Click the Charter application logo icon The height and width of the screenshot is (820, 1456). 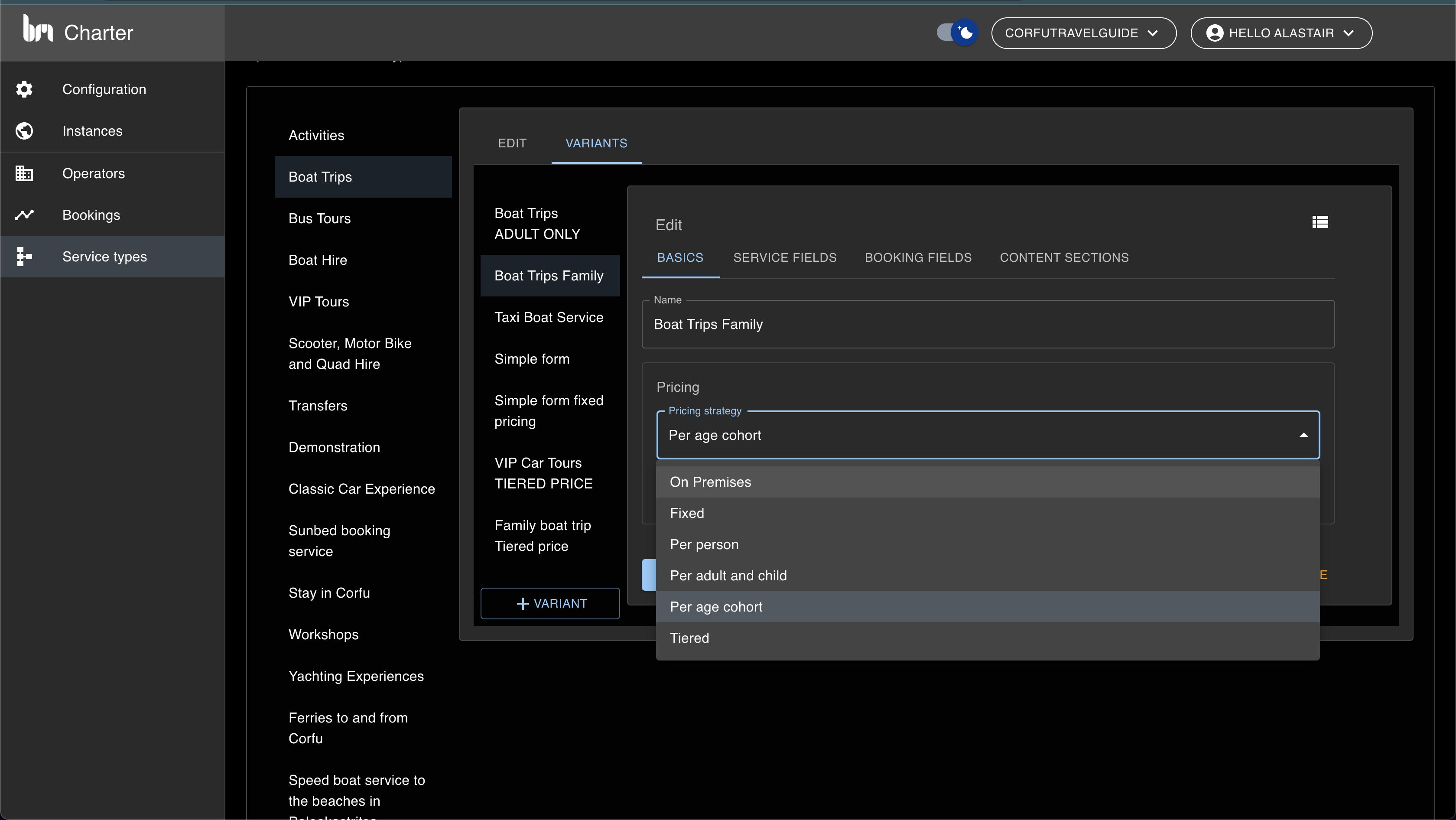point(35,33)
